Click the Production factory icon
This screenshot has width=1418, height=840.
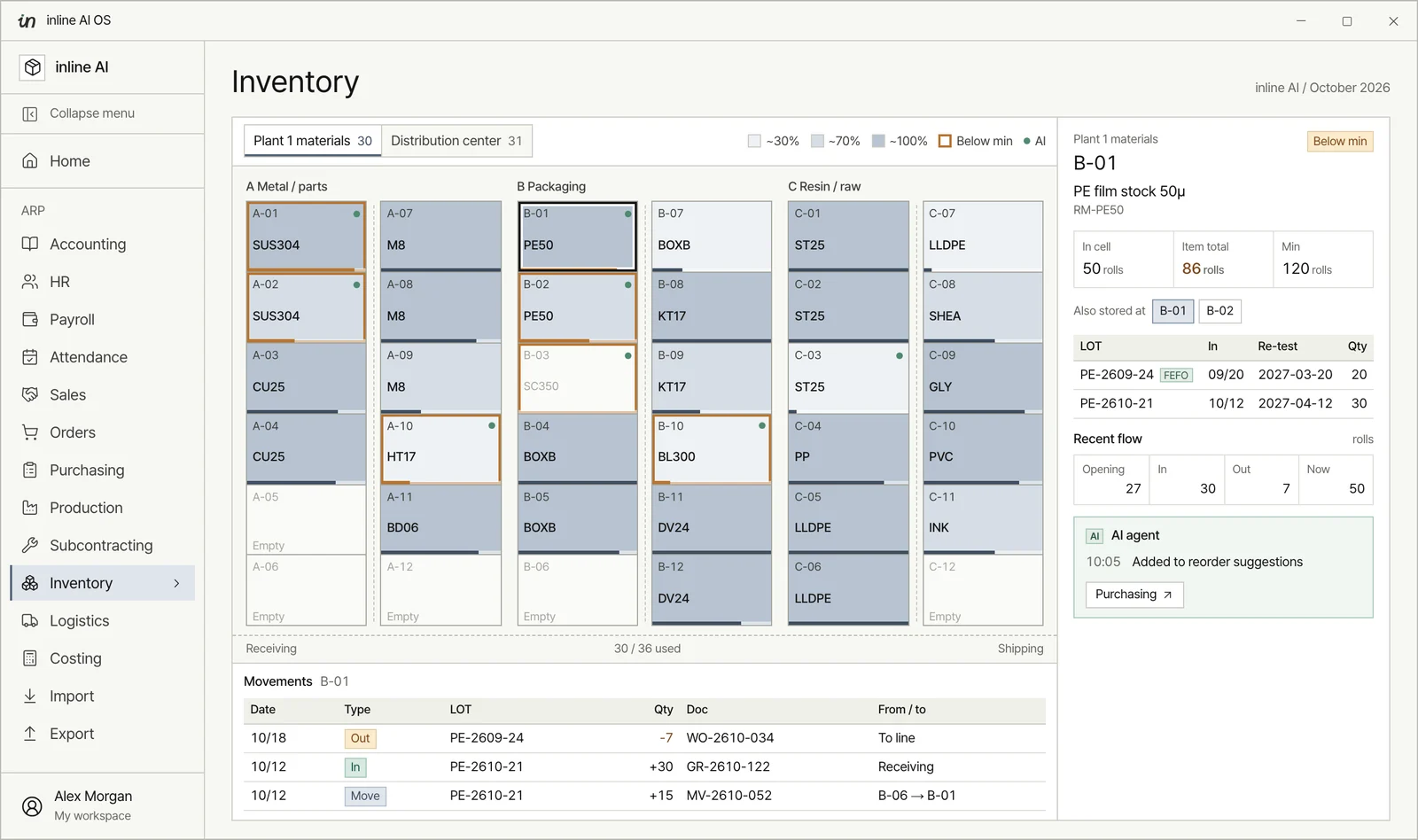[x=30, y=508]
